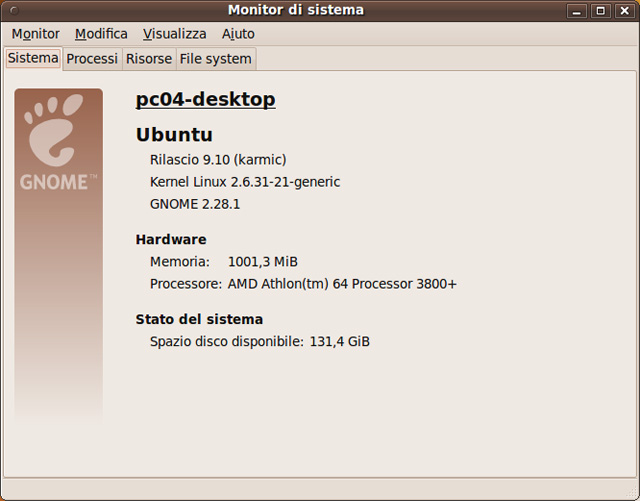
Task: Open the Aiuto menu
Action: coord(238,34)
